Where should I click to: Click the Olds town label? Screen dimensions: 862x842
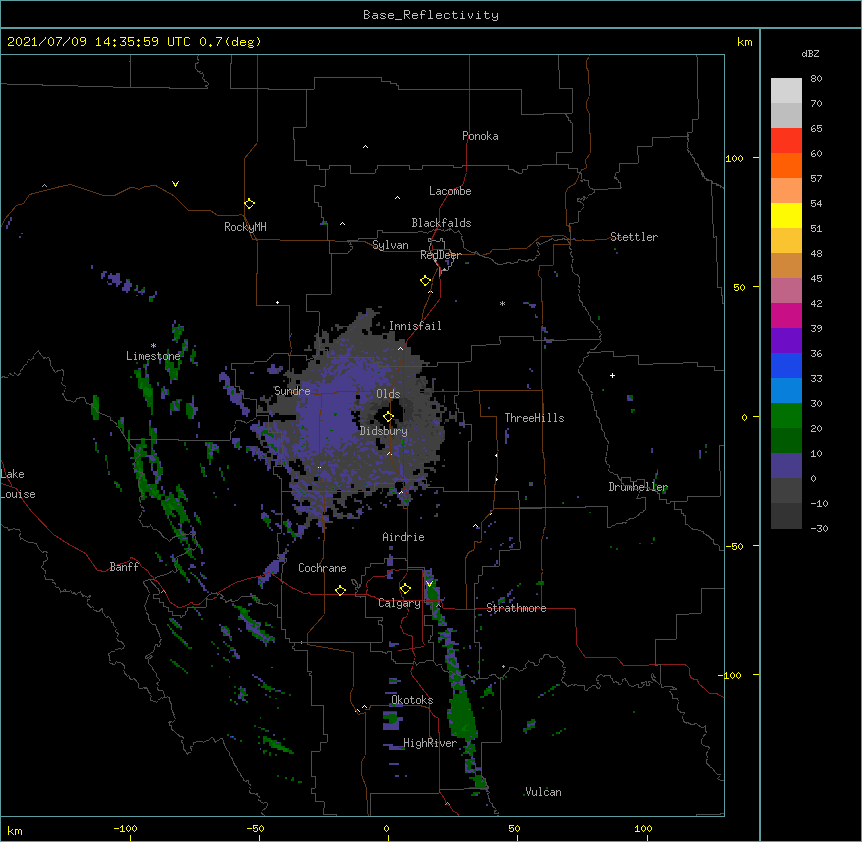[x=388, y=394]
